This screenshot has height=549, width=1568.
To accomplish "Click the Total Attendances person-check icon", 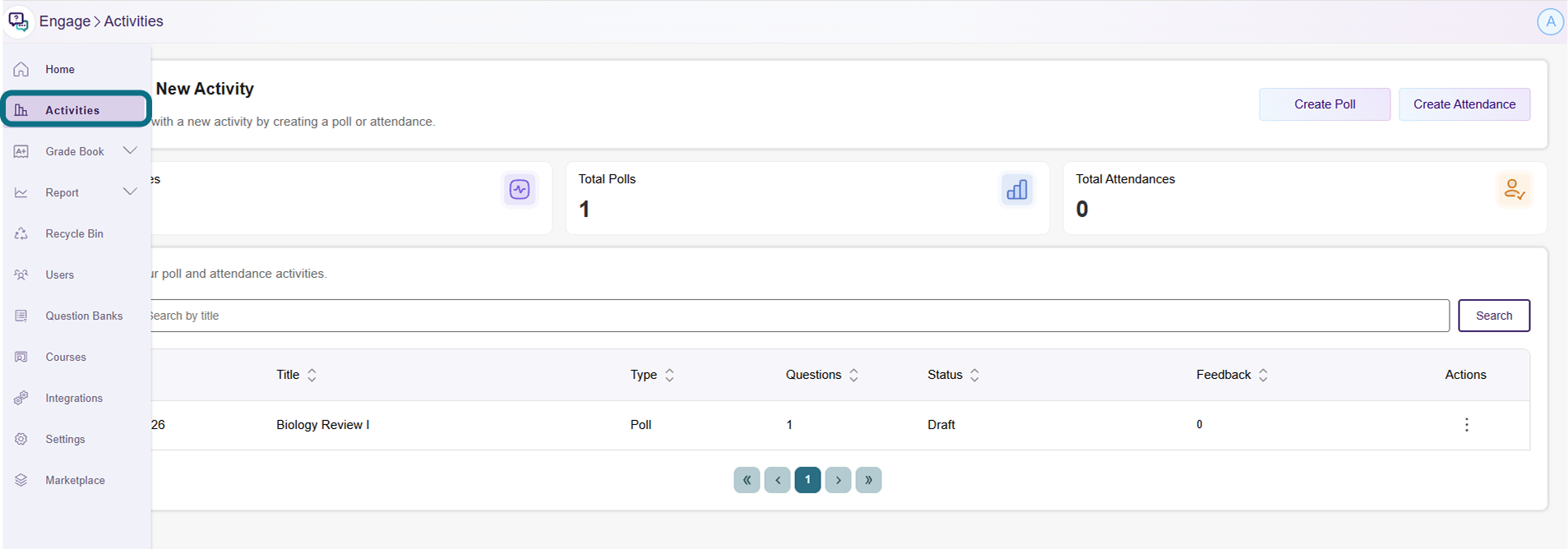I will pos(1515,190).
